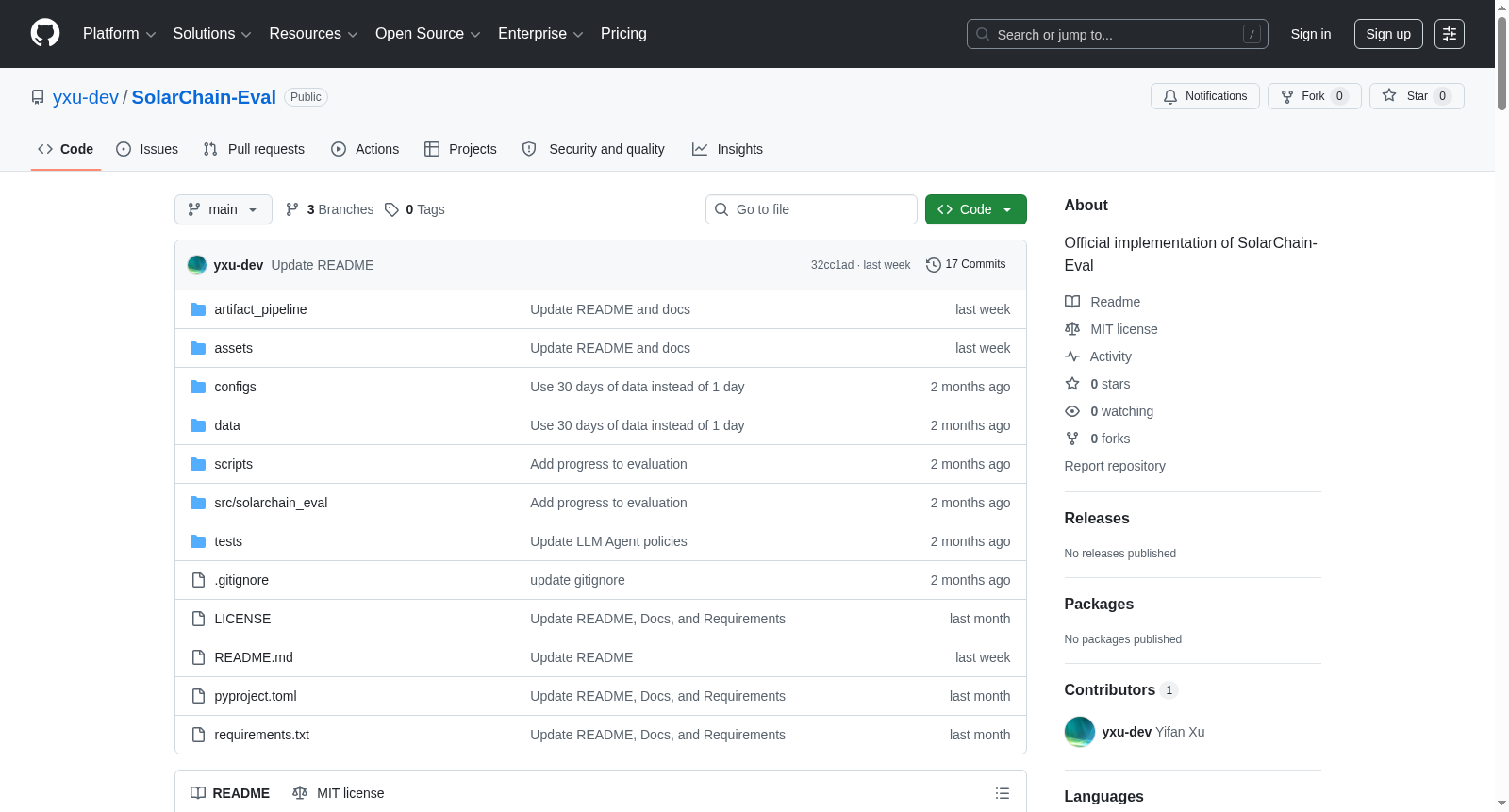The image size is (1509, 812).
Task: Open the main branch selector dropdown
Action: [x=224, y=209]
